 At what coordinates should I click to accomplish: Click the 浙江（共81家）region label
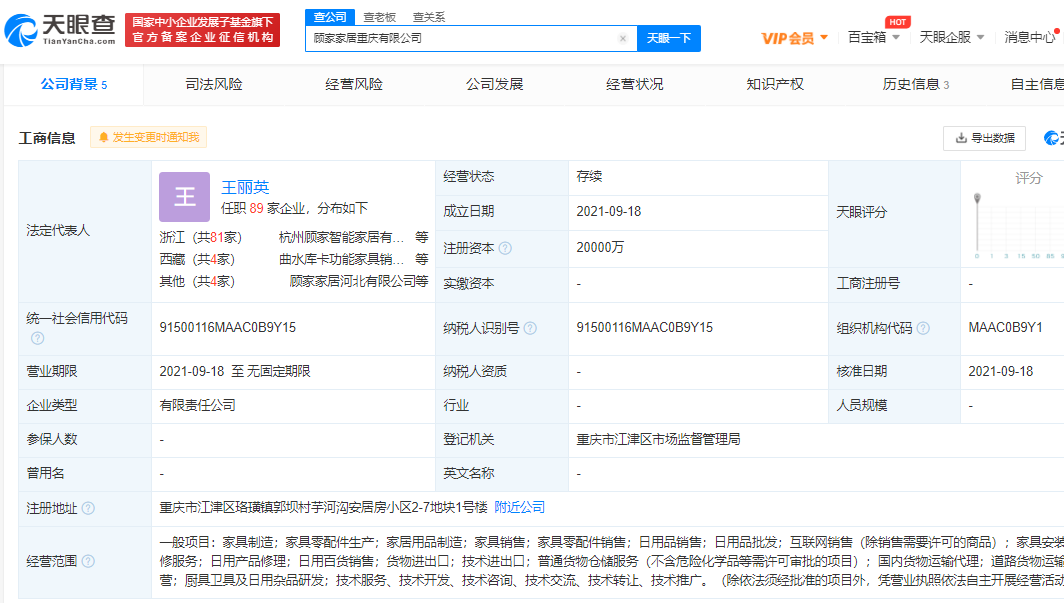click(200, 237)
